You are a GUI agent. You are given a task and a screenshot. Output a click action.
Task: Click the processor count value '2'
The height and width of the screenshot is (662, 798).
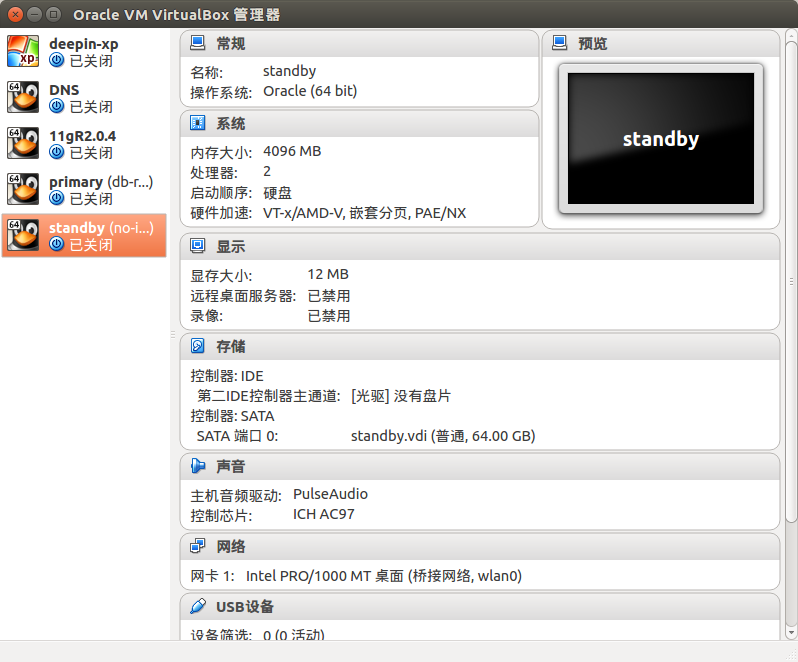[267, 171]
